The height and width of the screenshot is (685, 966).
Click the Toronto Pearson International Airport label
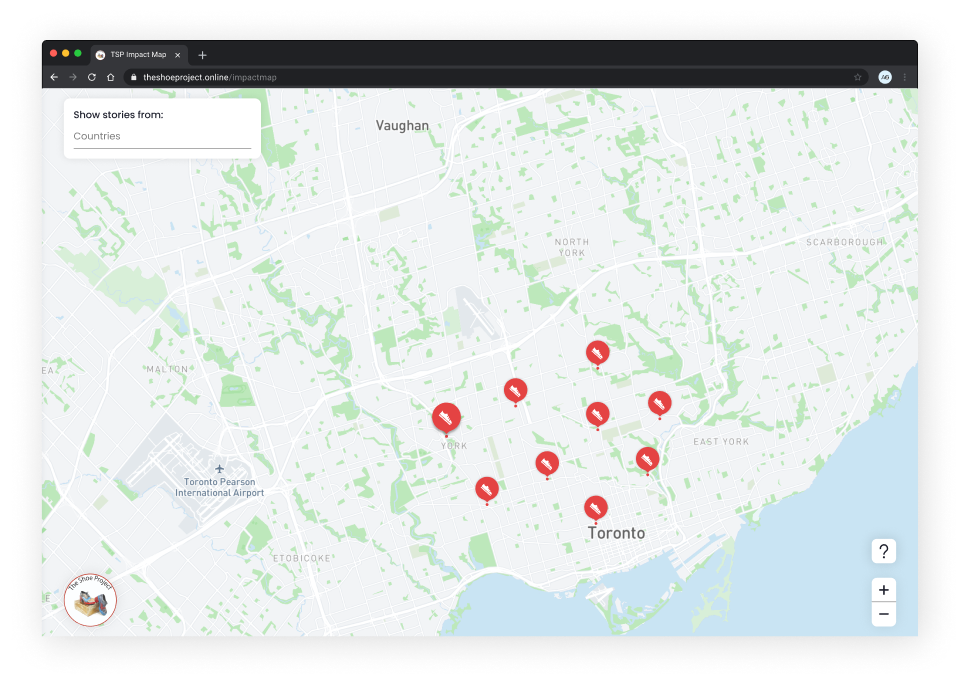pyautogui.click(x=220, y=487)
